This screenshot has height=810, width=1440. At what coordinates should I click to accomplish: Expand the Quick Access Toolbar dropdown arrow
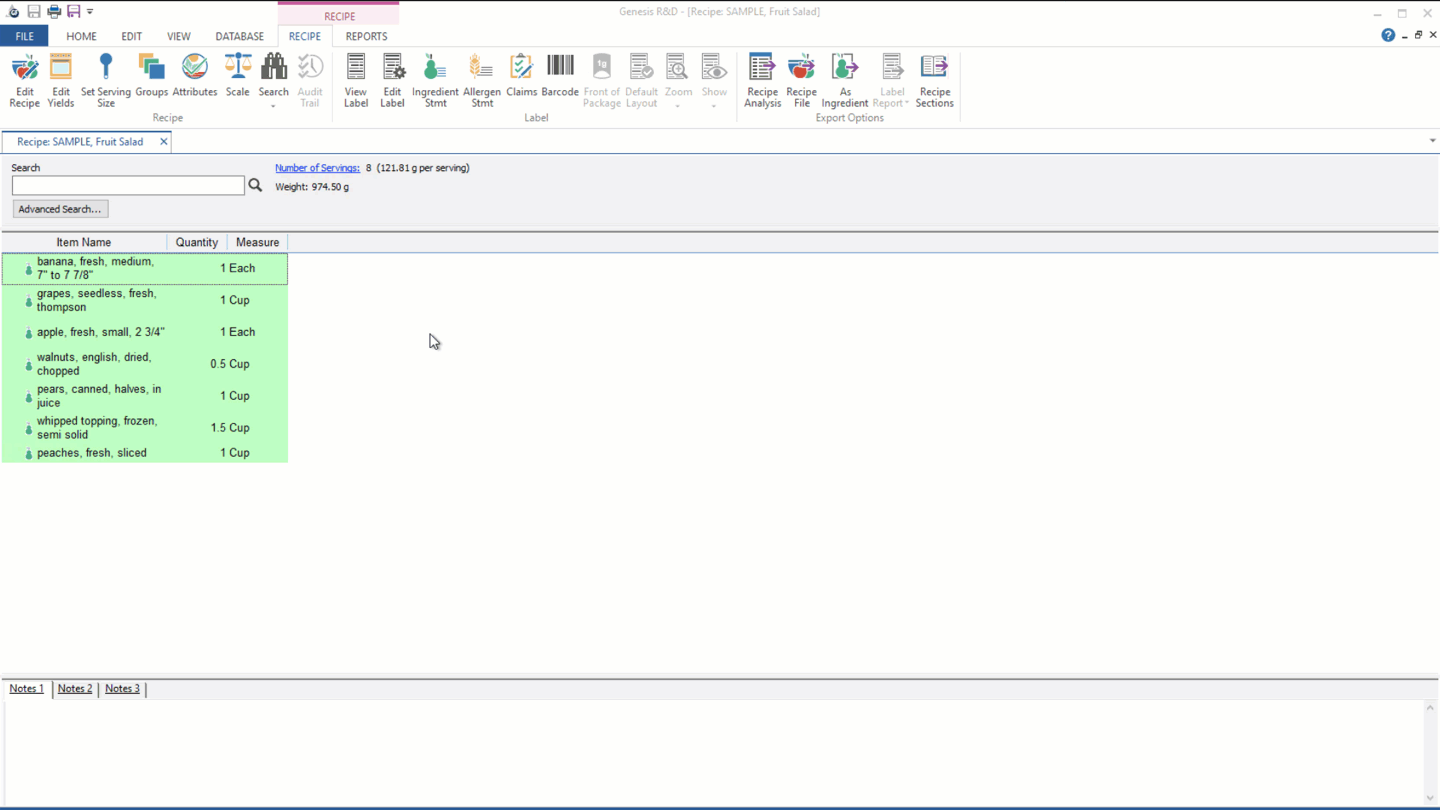click(x=90, y=12)
